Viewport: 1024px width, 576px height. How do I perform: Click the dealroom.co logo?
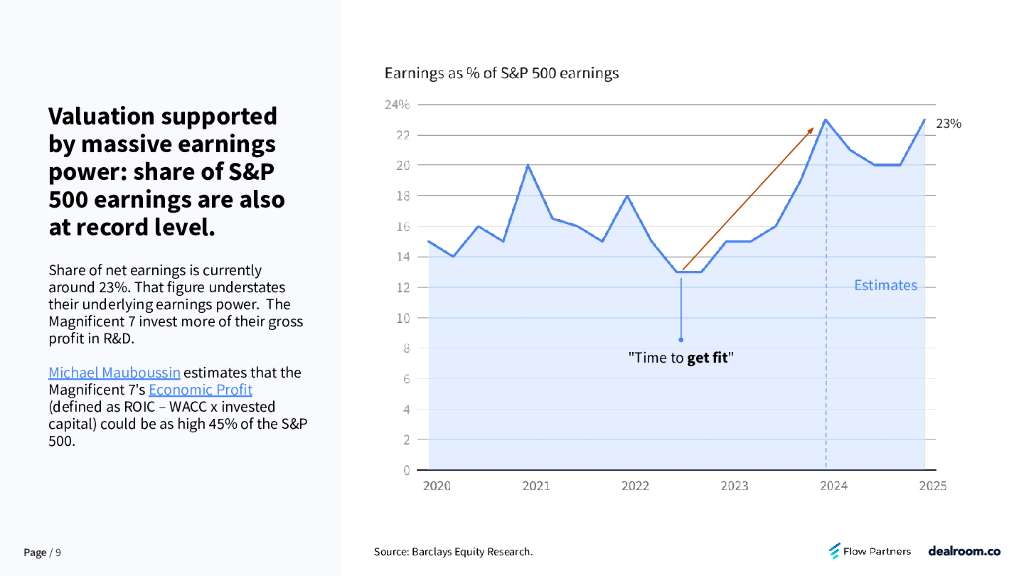(x=964, y=551)
